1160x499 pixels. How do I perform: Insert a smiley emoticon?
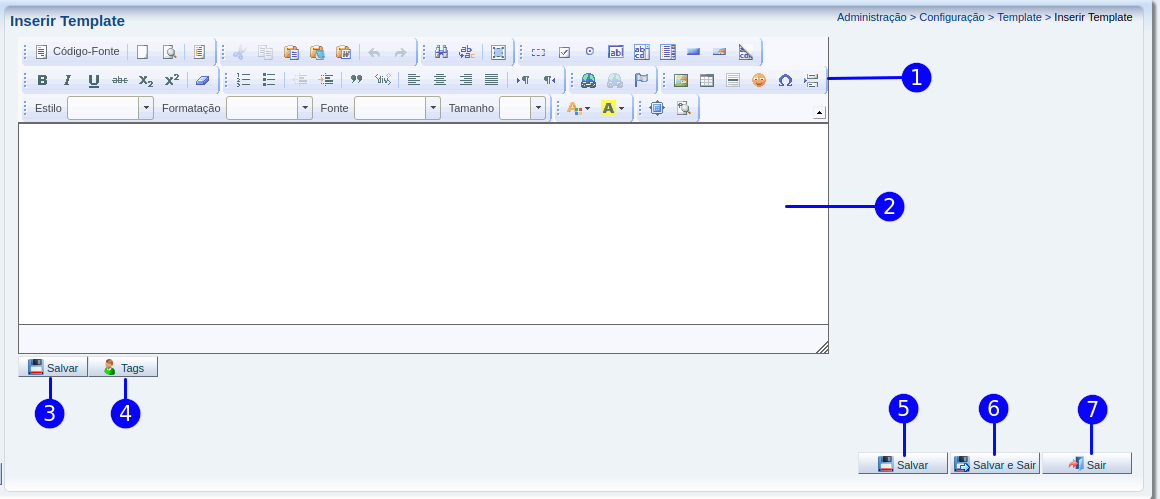pos(759,80)
